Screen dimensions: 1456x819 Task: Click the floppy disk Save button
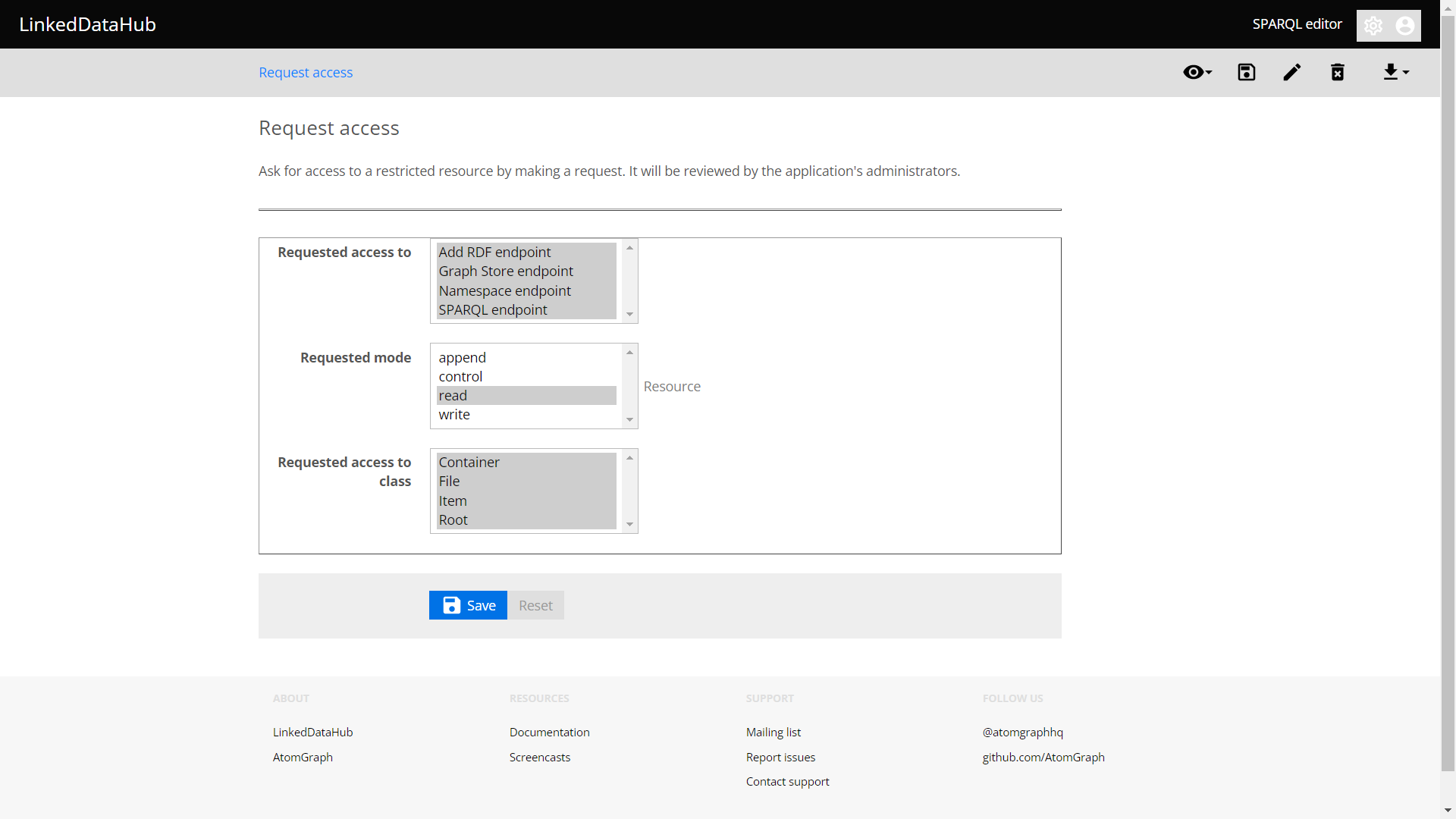pyautogui.click(x=468, y=605)
